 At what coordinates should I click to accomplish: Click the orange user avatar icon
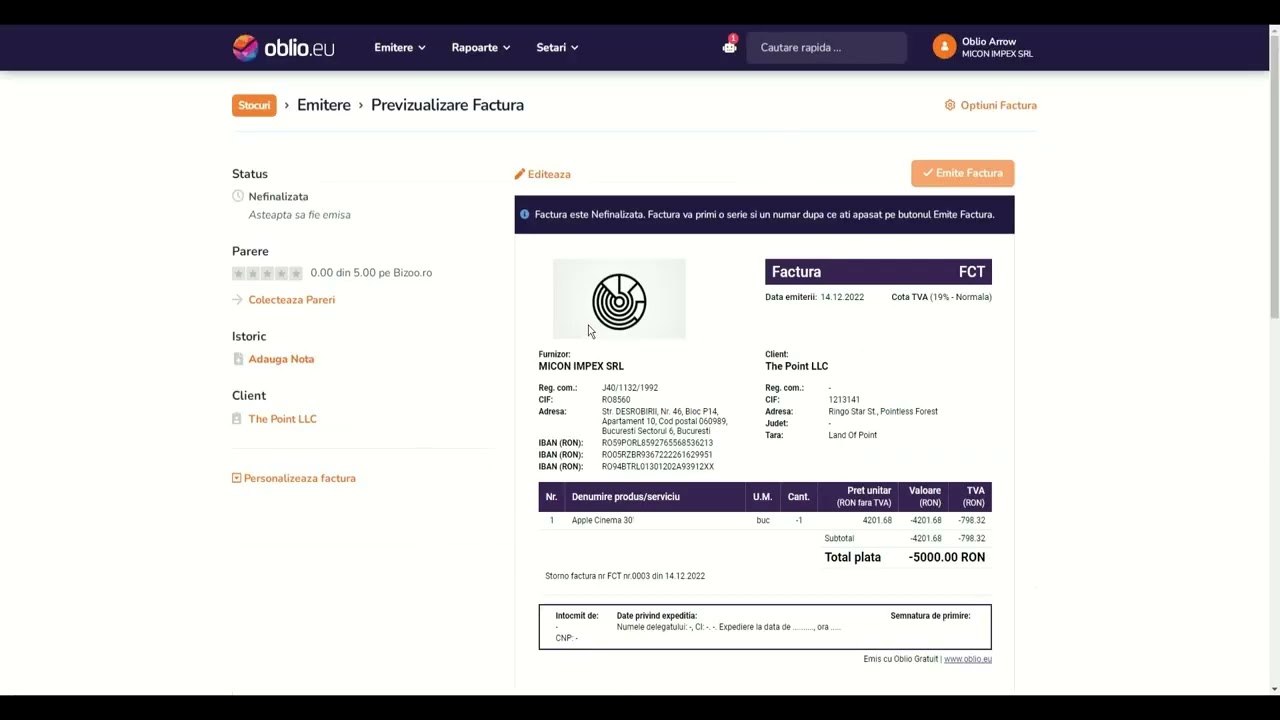pyautogui.click(x=944, y=47)
